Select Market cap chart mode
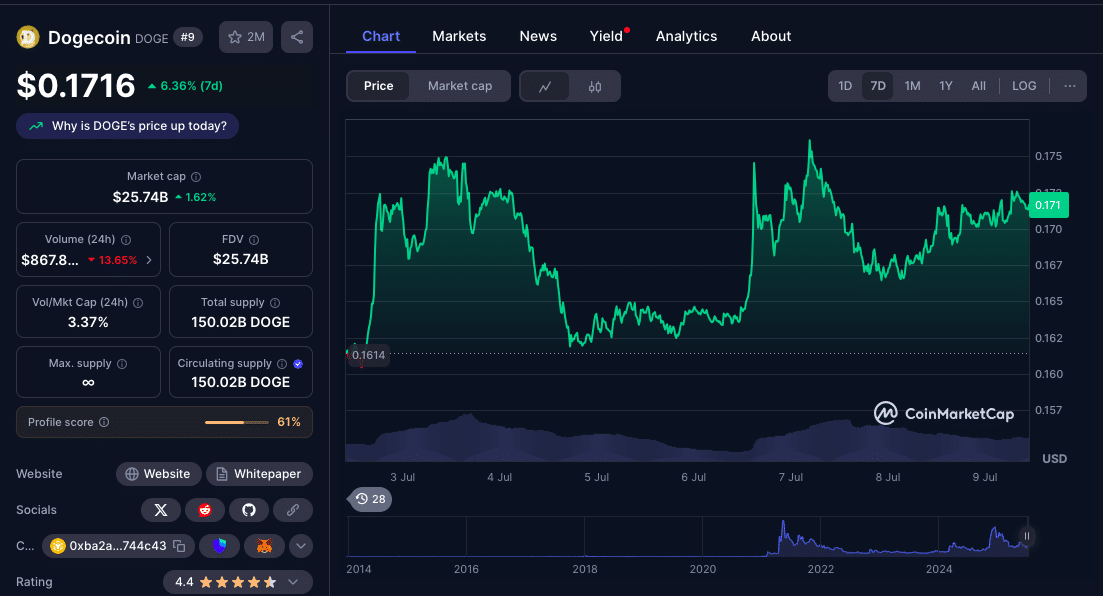 pos(460,86)
